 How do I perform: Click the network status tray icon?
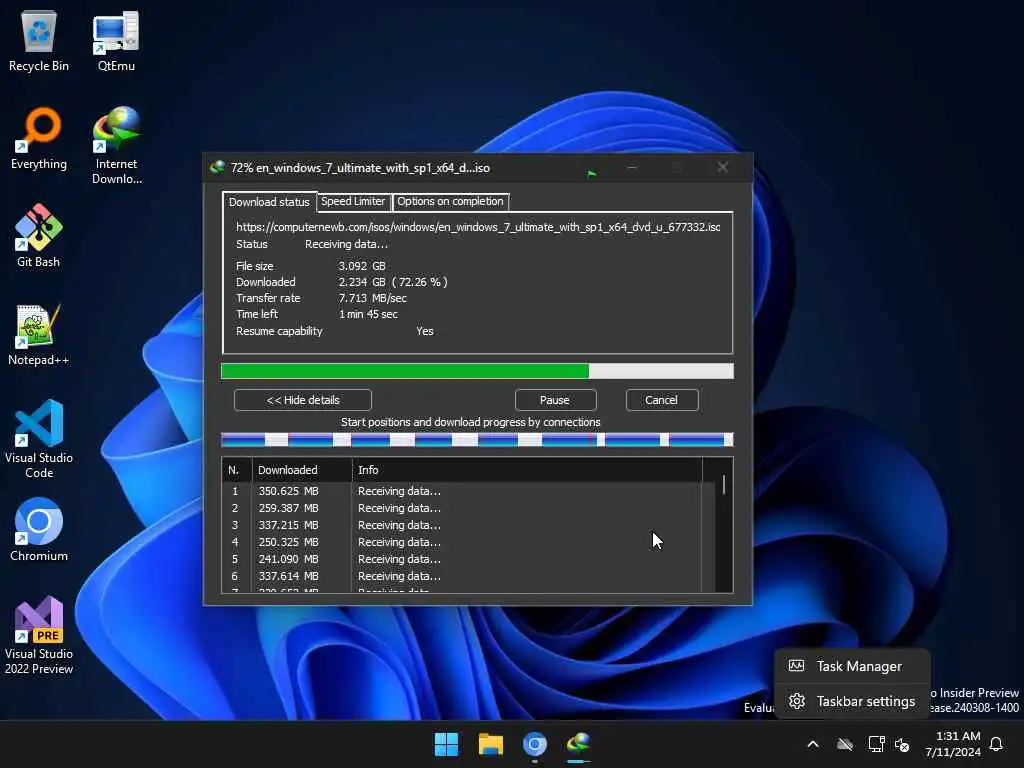[x=876, y=744]
